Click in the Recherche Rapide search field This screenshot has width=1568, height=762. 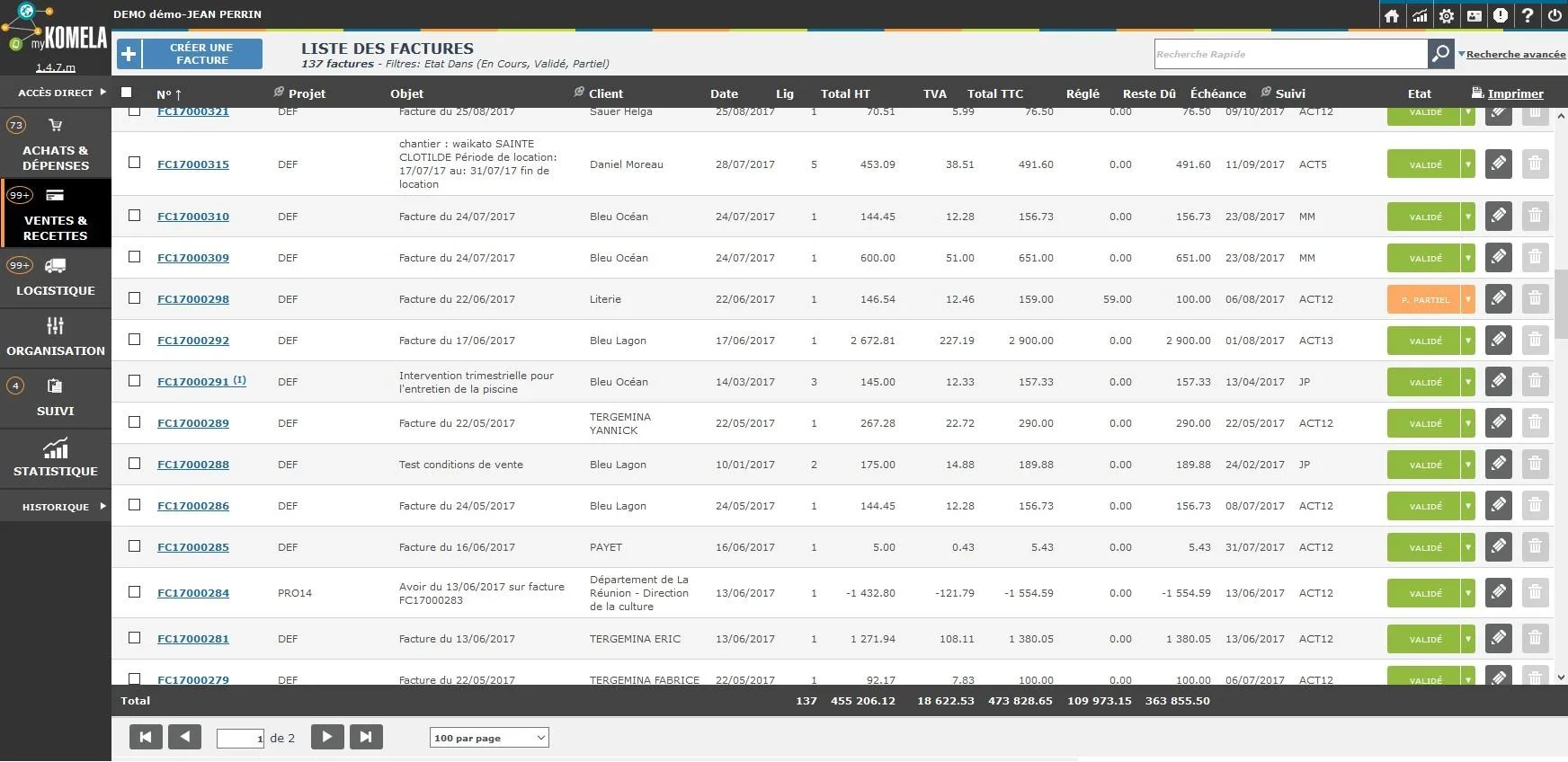pyautogui.click(x=1291, y=54)
